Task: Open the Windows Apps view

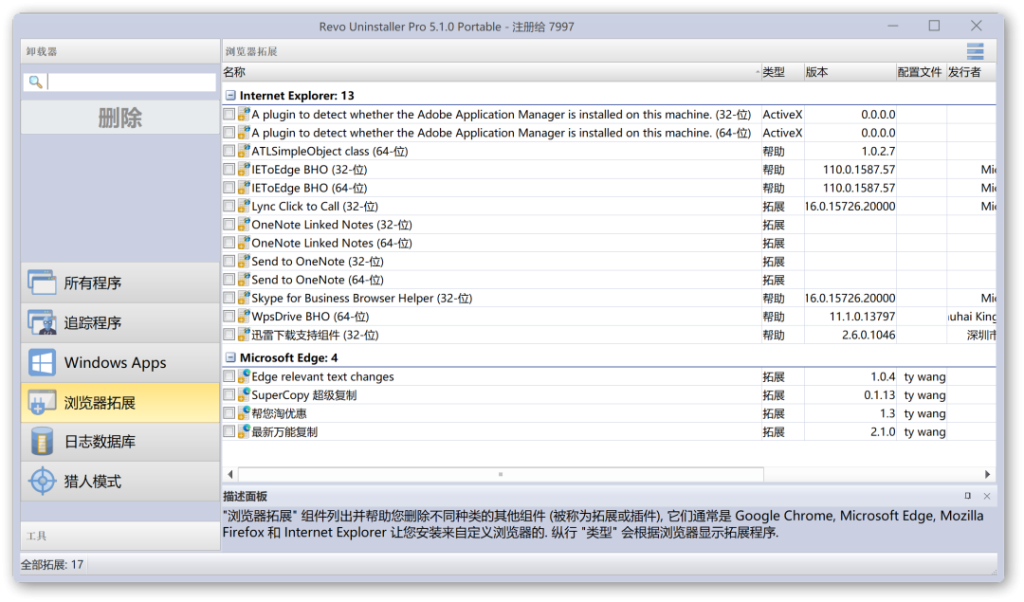Action: coord(120,362)
